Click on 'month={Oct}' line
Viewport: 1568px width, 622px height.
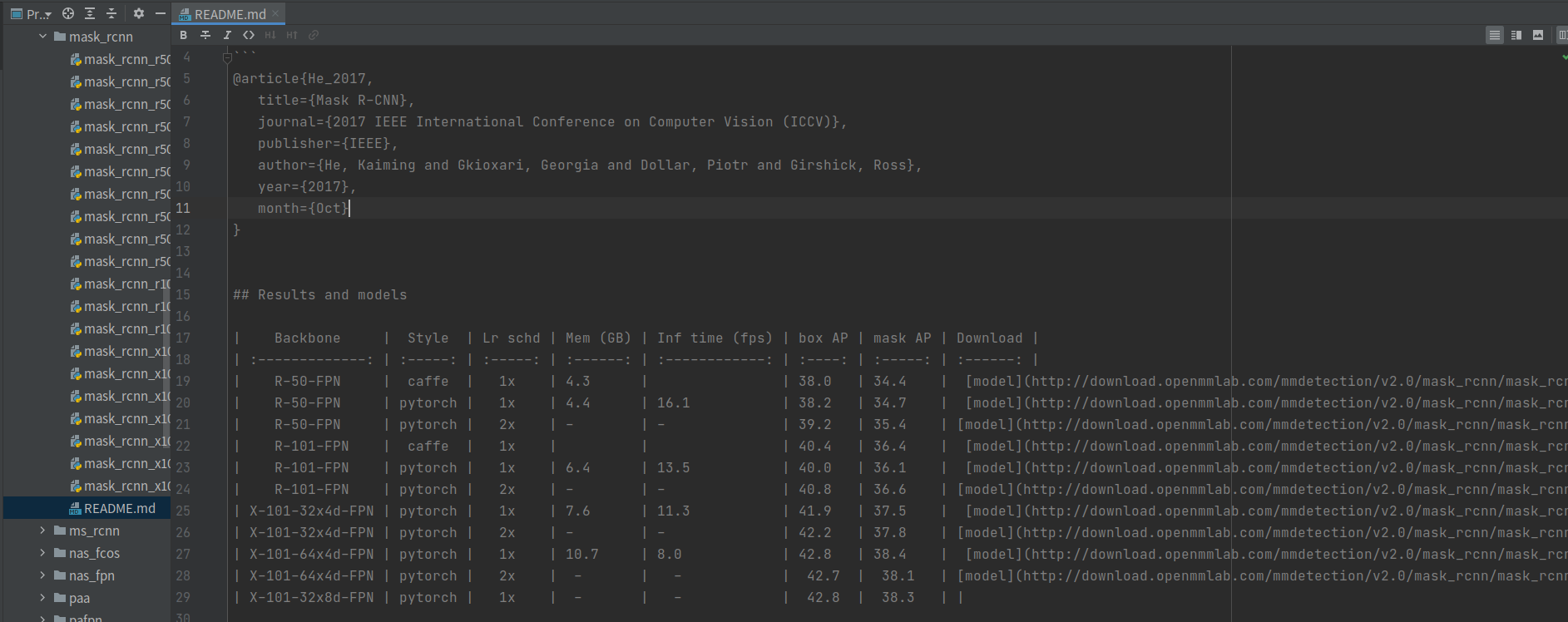click(303, 208)
